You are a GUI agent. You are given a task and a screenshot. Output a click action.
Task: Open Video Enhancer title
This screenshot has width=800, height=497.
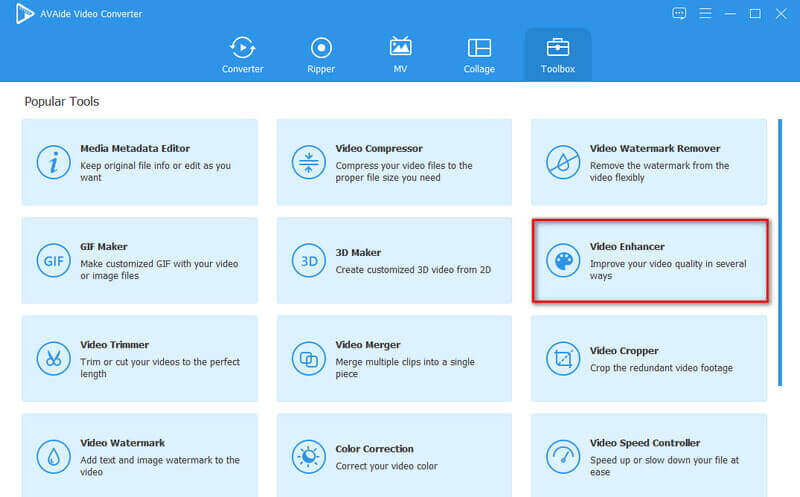pyautogui.click(x=627, y=246)
